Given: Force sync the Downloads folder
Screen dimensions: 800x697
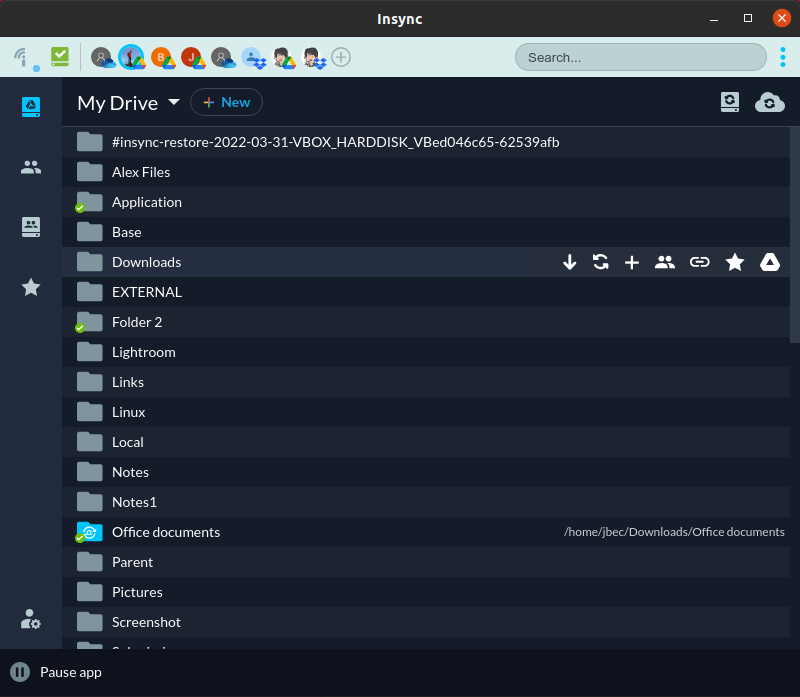Looking at the screenshot, I should pos(601,262).
